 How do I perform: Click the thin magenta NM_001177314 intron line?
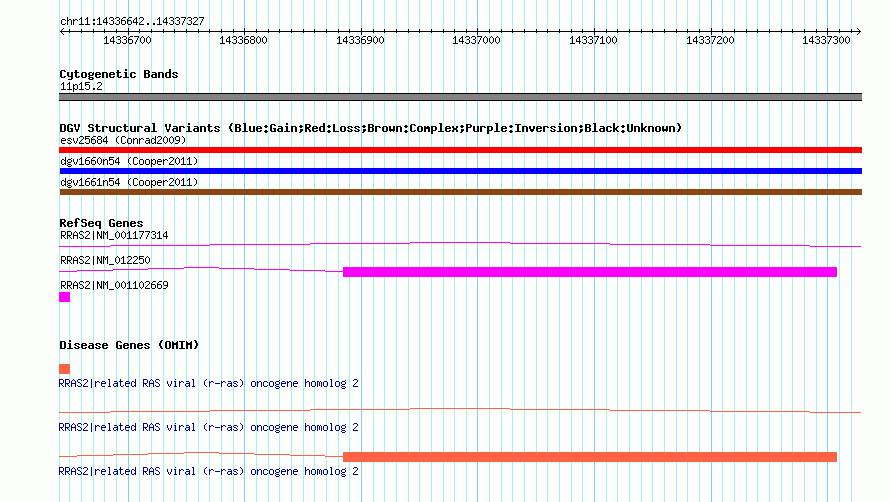[x=460, y=244]
